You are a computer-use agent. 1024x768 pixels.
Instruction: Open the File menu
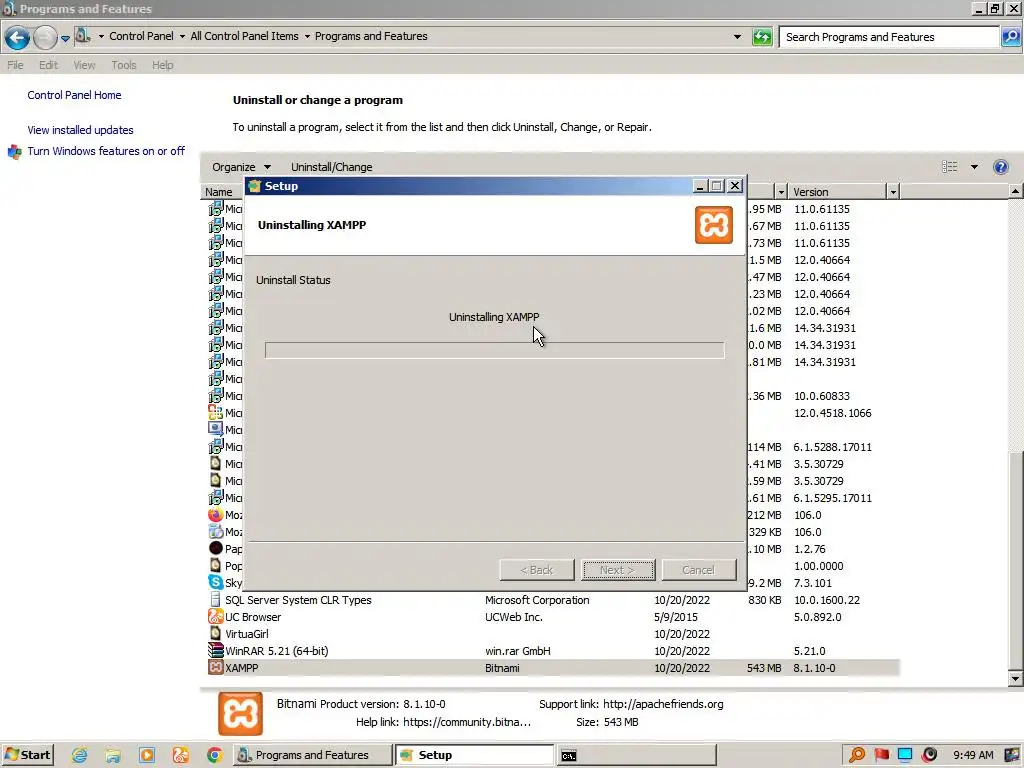pyautogui.click(x=15, y=65)
